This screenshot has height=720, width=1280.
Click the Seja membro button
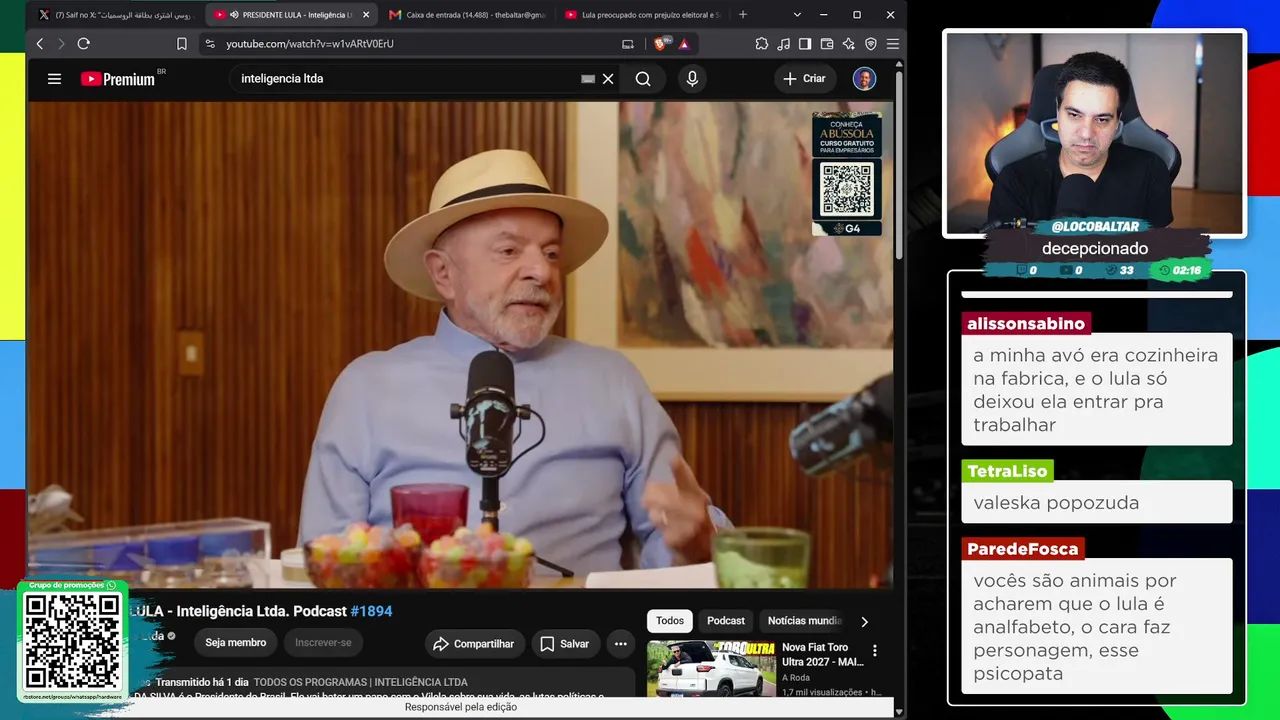coord(236,643)
